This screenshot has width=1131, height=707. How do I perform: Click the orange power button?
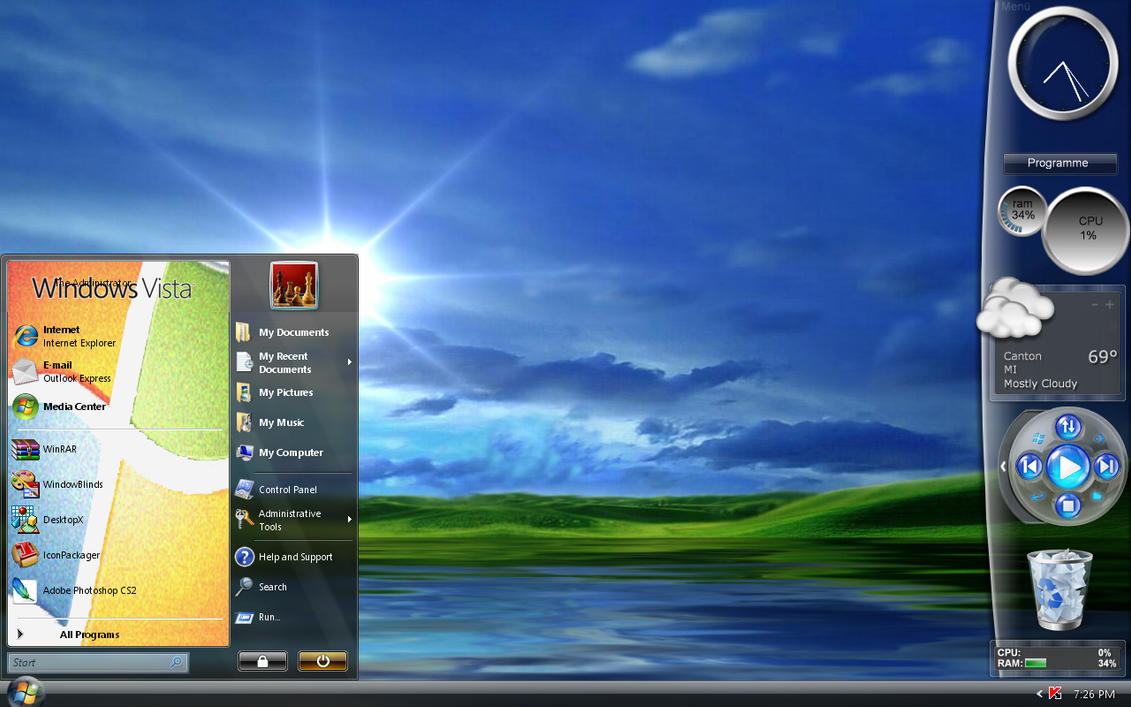(322, 661)
